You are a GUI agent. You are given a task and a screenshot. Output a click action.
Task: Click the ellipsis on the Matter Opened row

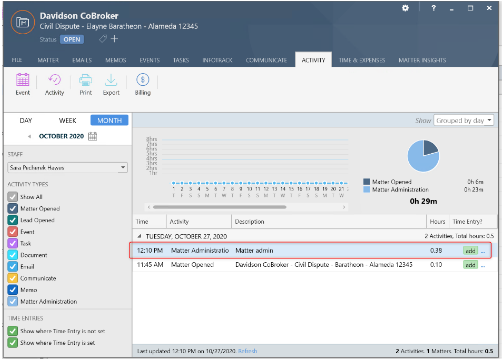tap(483, 265)
